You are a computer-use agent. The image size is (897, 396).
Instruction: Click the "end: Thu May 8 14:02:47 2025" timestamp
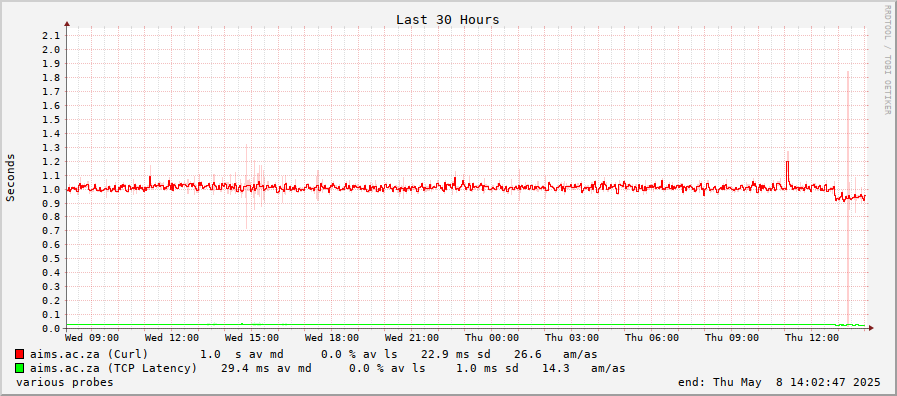click(779, 382)
